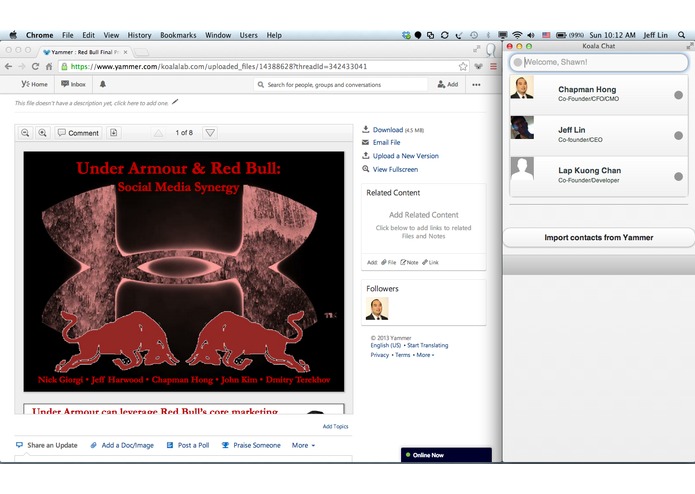Click the Red Bull slide preview image

184,272
